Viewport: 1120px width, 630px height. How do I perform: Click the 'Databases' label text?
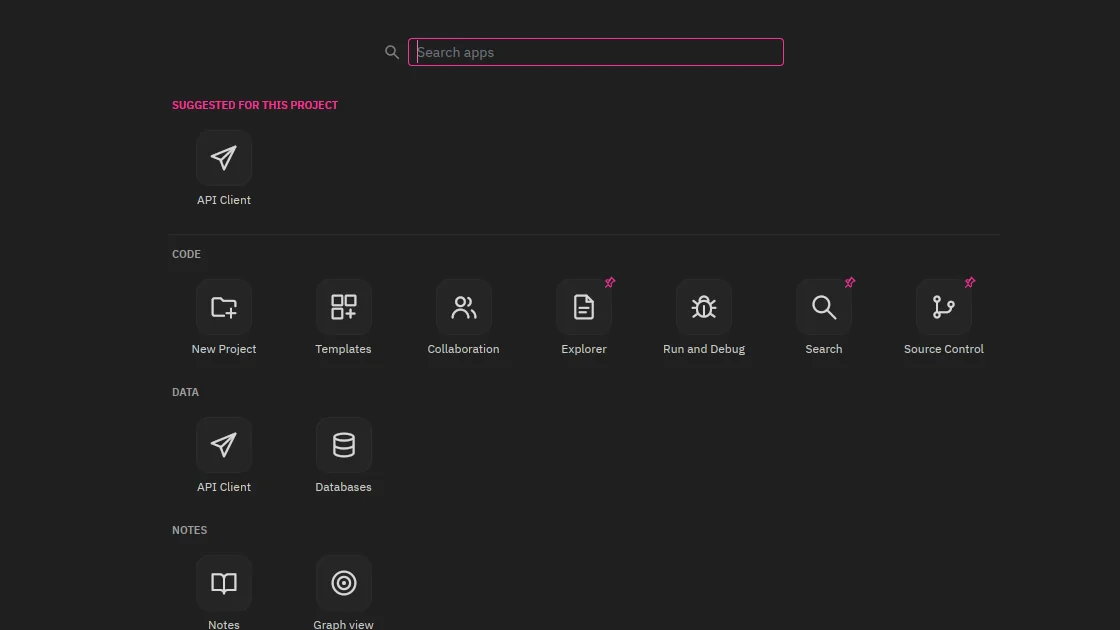(344, 487)
